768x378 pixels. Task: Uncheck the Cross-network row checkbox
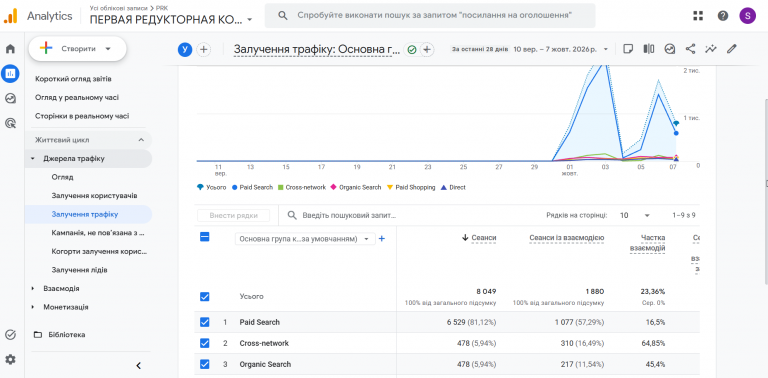coord(205,343)
